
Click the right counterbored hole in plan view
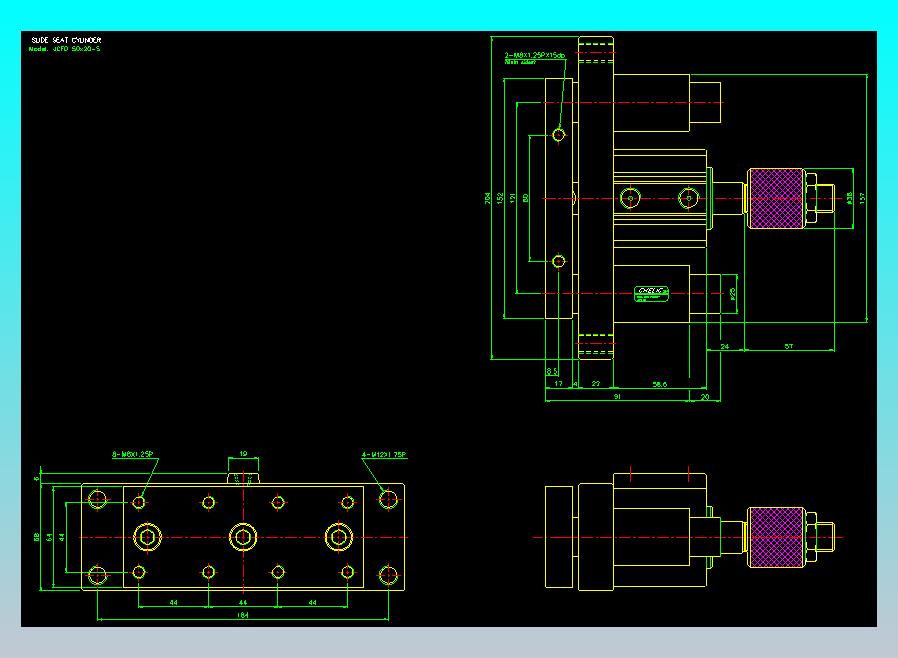[x=338, y=537]
